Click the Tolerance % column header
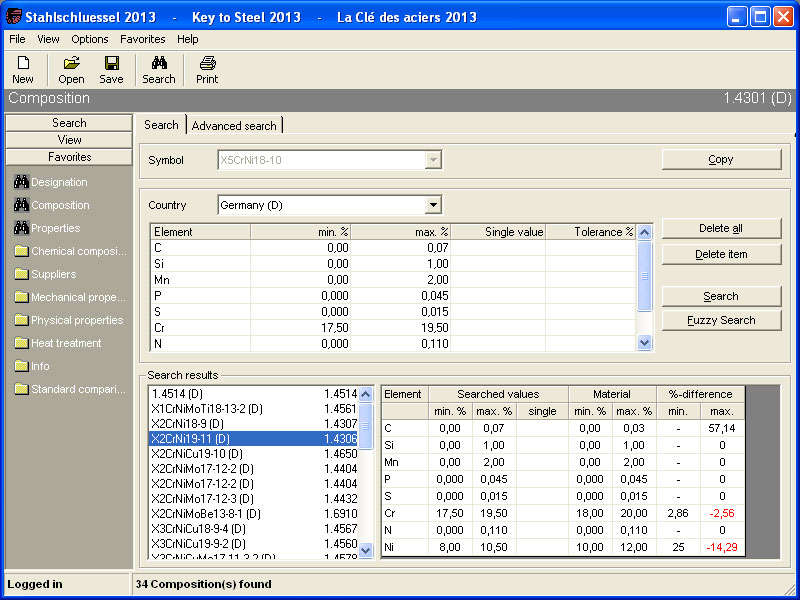Image resolution: width=800 pixels, height=600 pixels. [x=591, y=232]
